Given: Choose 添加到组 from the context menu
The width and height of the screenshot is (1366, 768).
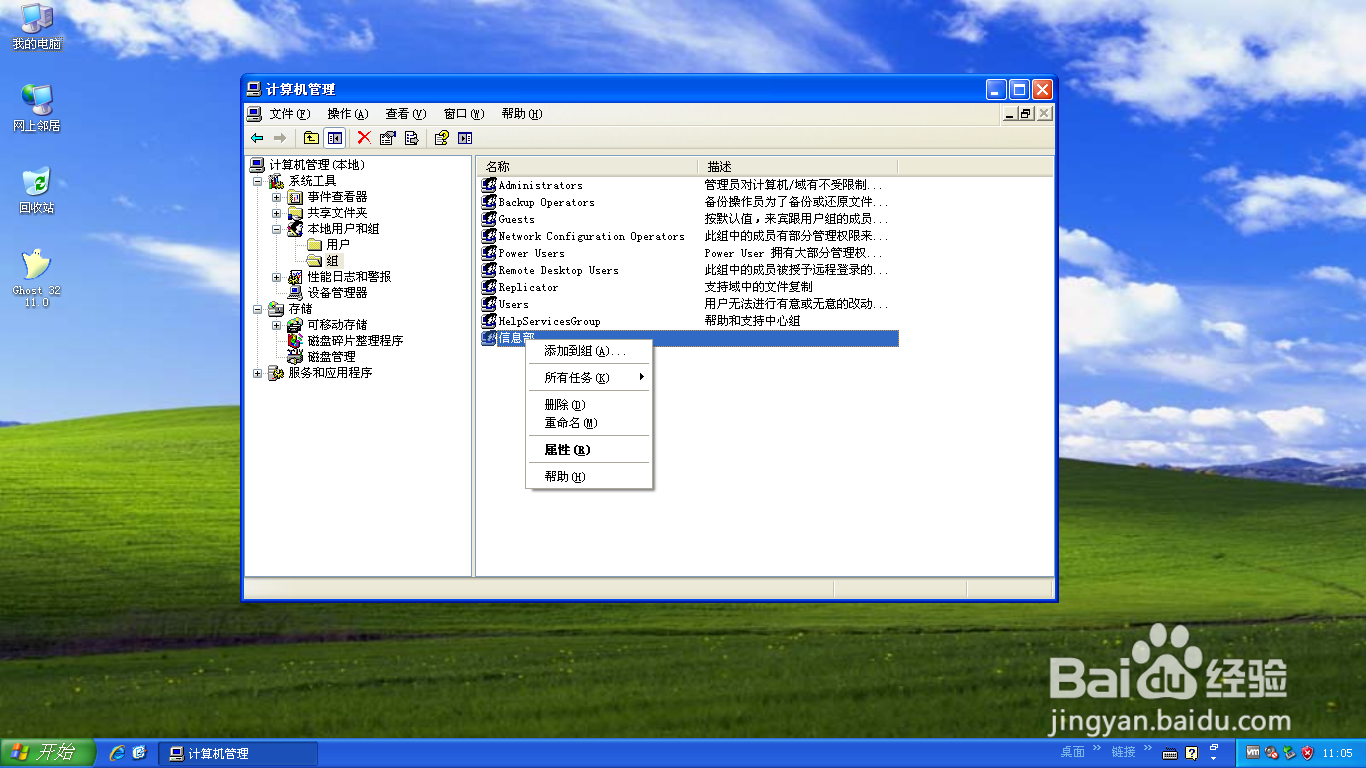Looking at the screenshot, I should (x=589, y=351).
